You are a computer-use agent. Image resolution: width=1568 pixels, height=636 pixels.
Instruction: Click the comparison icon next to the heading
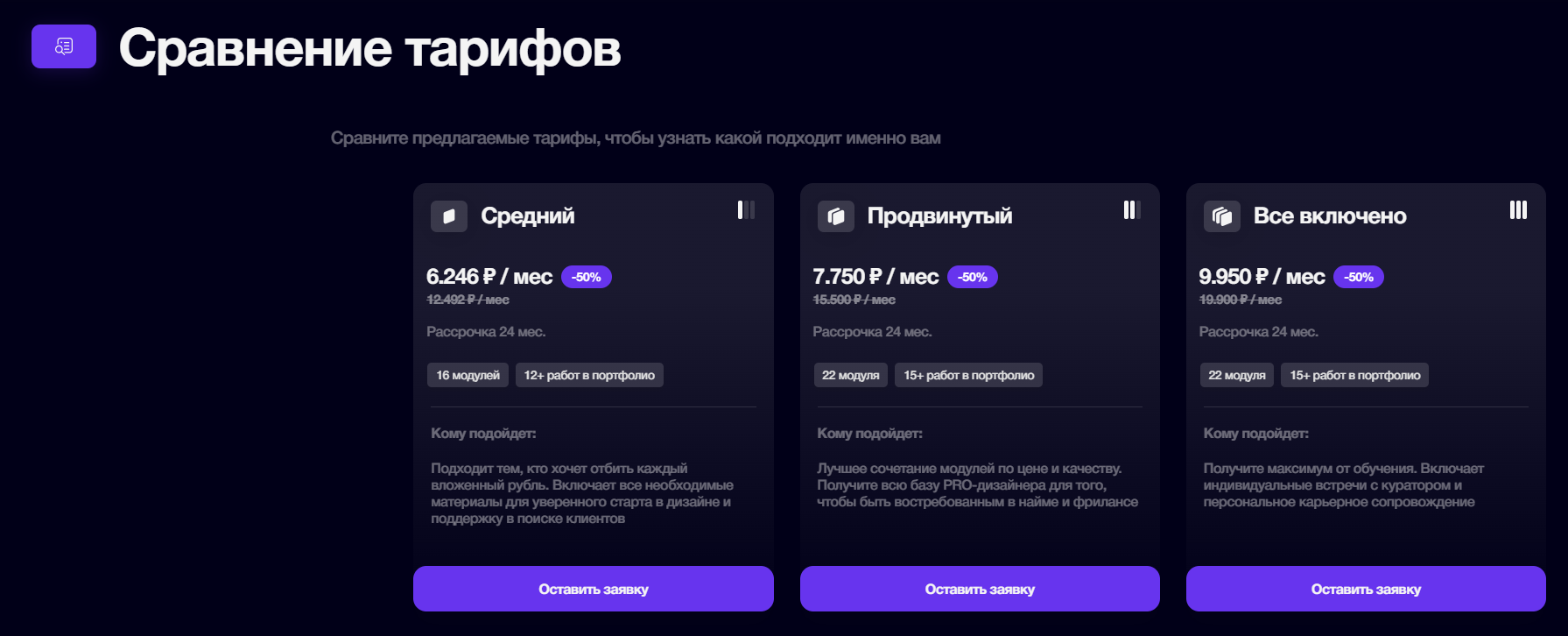pos(63,48)
